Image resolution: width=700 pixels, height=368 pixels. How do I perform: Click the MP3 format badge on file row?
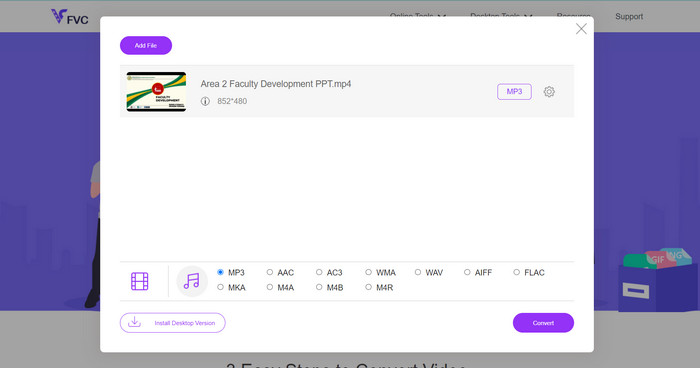point(514,92)
